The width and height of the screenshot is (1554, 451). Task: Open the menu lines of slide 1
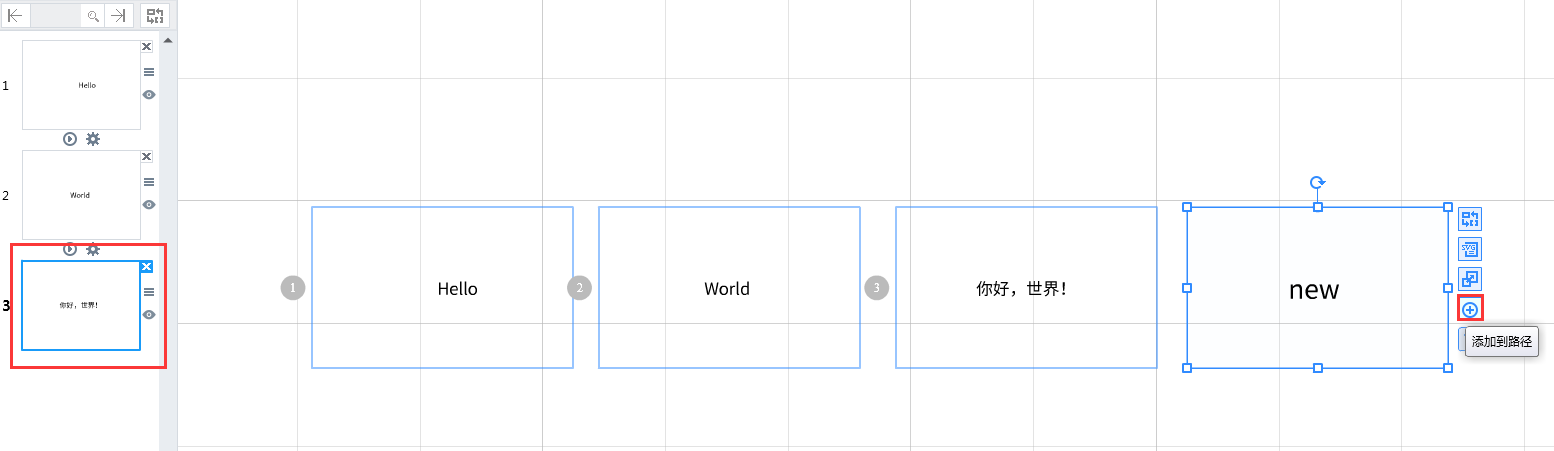149,72
